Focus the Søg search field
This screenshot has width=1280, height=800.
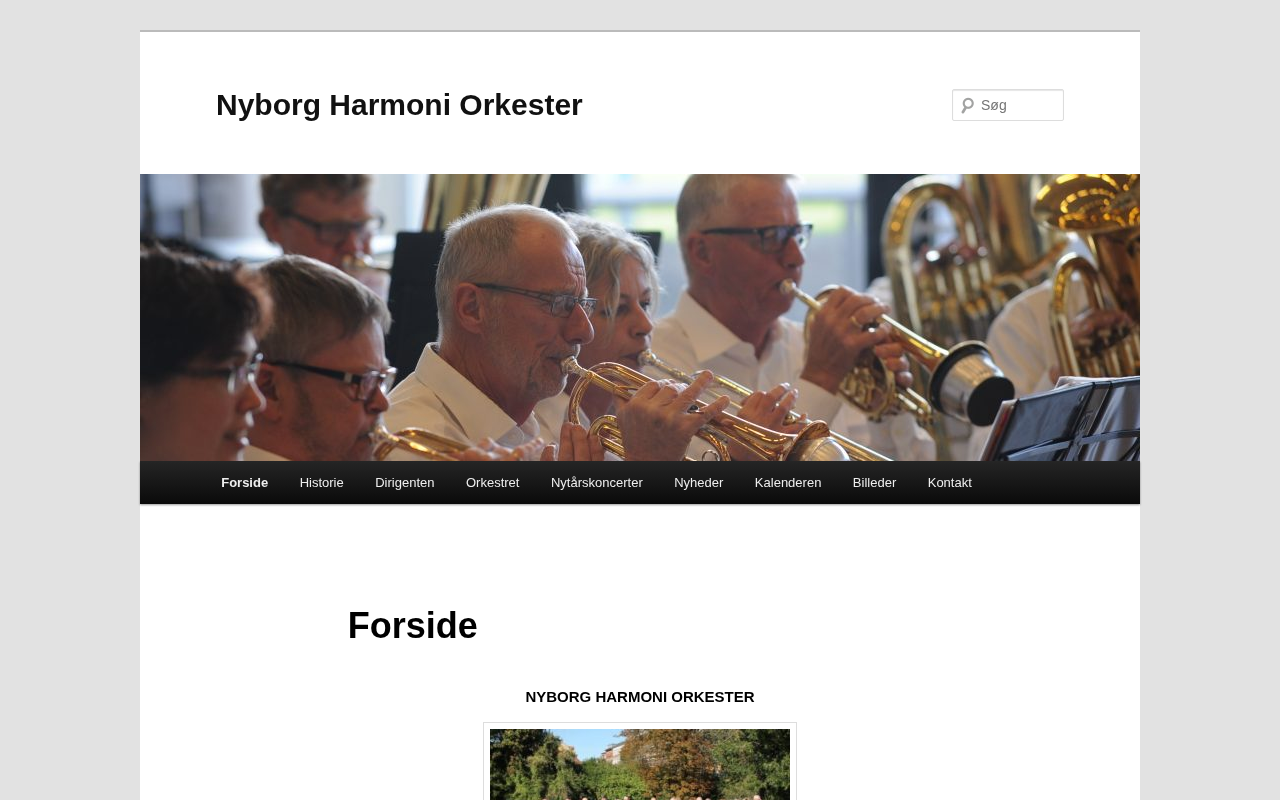tap(1008, 105)
